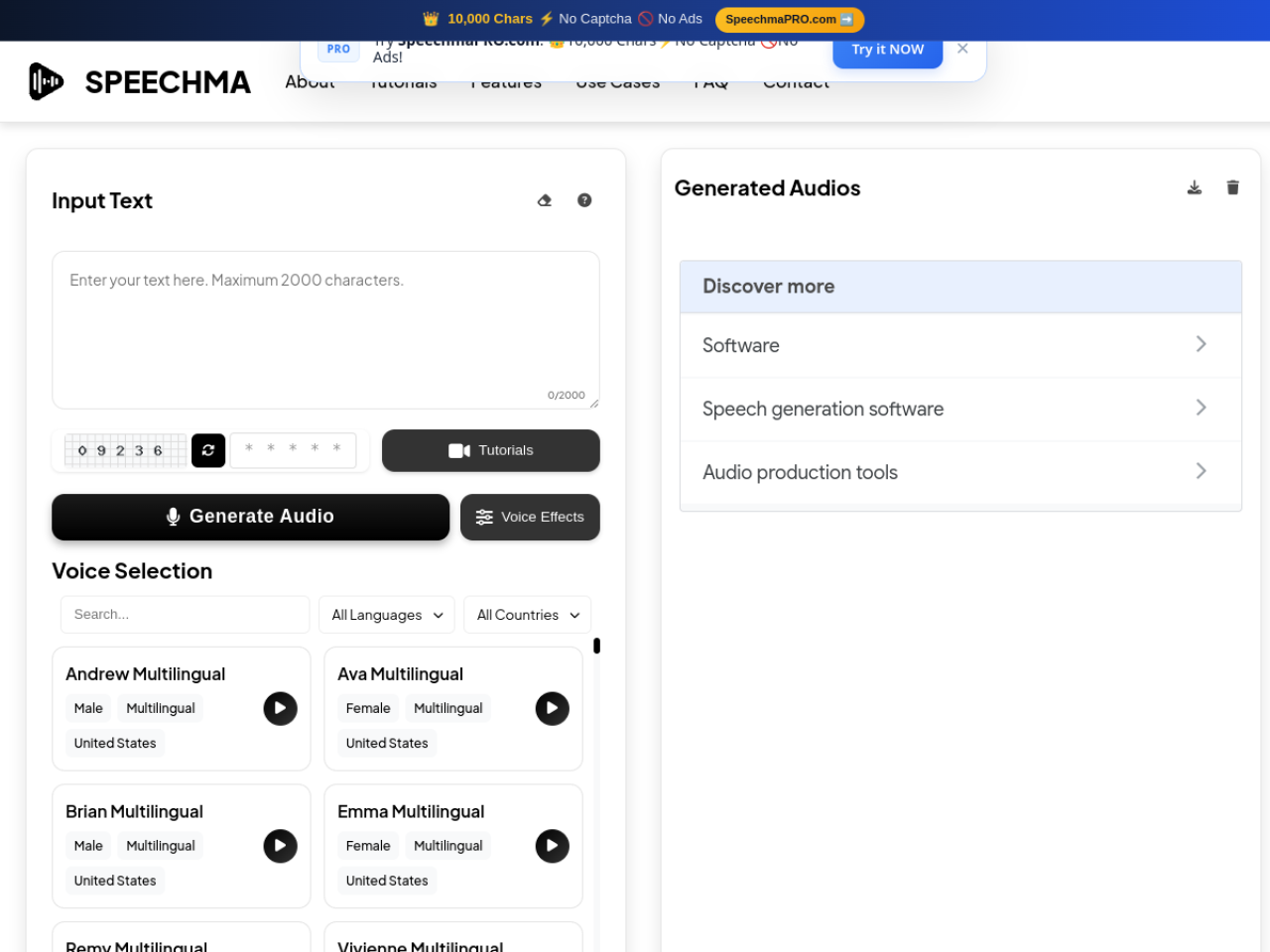Click the captcha code entry field
This screenshot has height=952, width=1270.
pyautogui.click(x=293, y=449)
